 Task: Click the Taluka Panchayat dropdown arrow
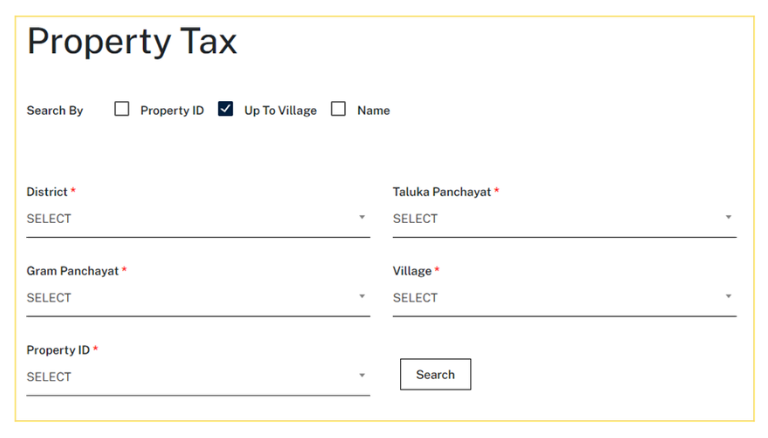[728, 218]
